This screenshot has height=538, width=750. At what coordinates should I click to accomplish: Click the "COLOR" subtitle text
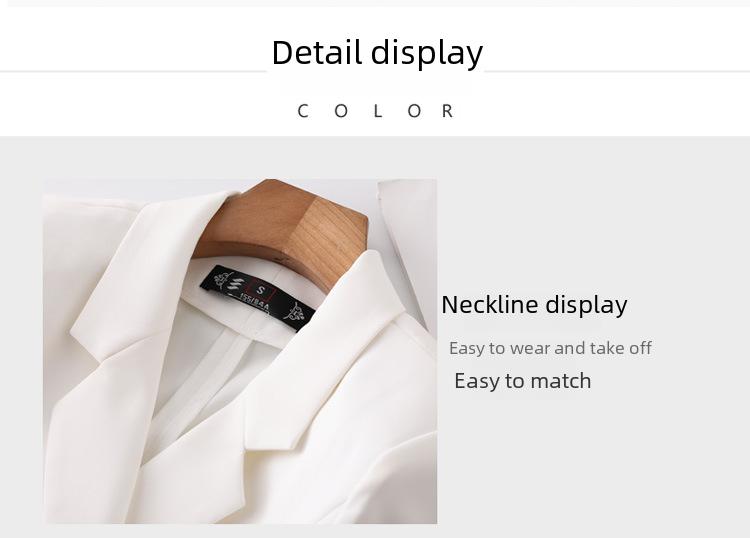(375, 111)
